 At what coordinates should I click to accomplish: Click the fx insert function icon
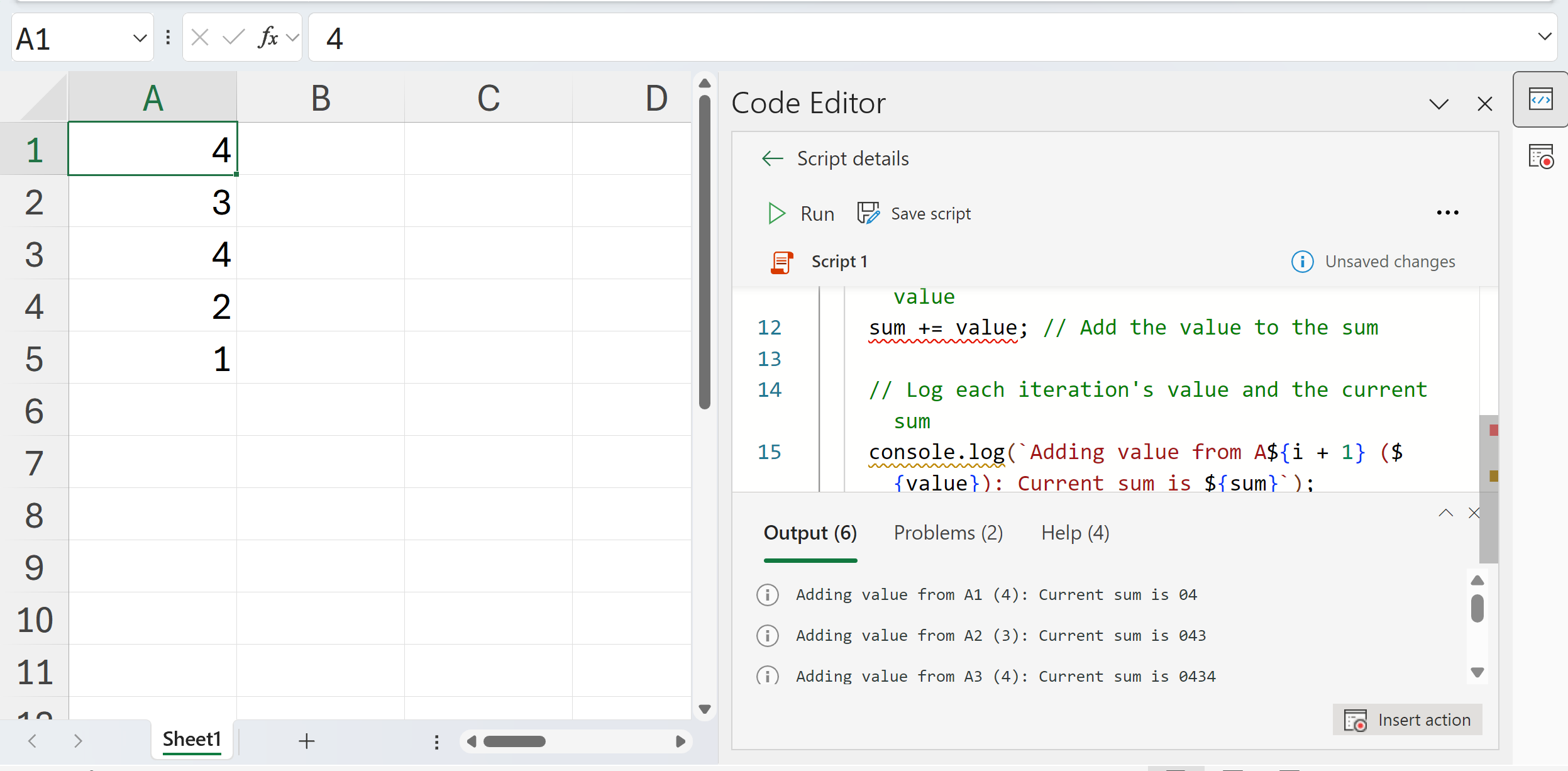pyautogui.click(x=268, y=38)
